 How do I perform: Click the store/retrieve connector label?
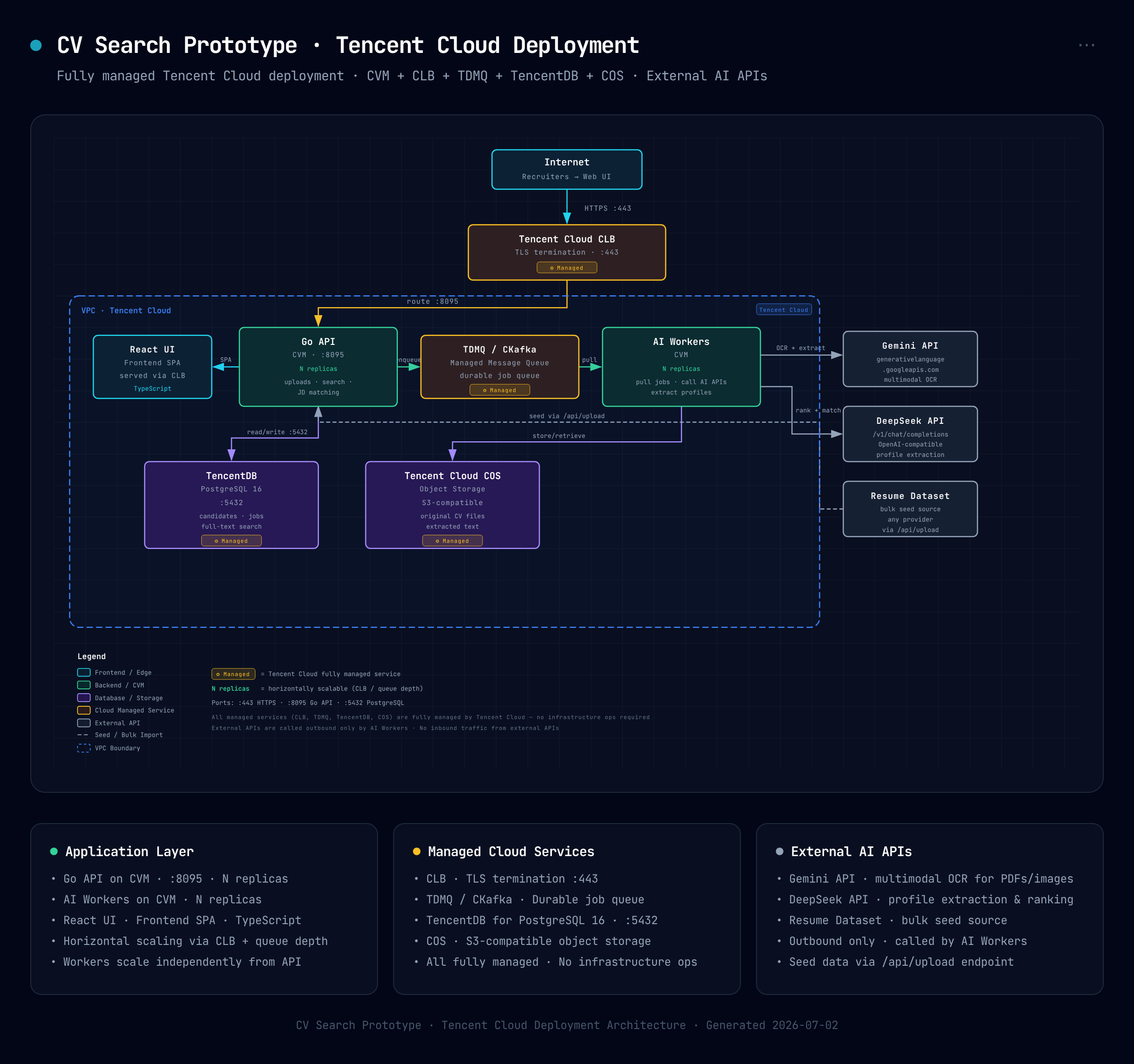pos(559,436)
